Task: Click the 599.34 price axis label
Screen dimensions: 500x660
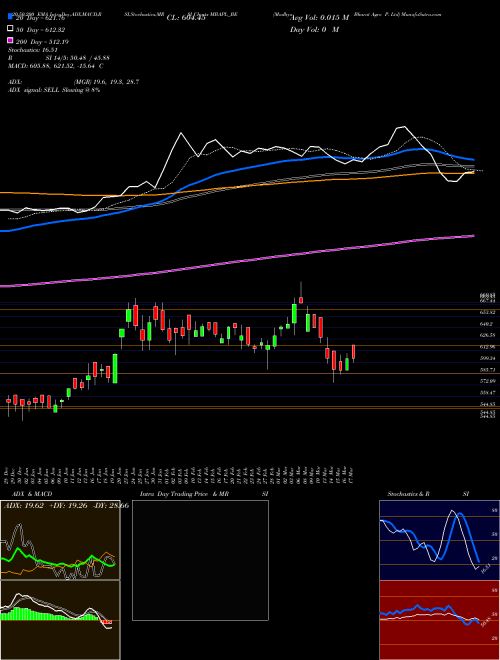Action: click(x=487, y=358)
